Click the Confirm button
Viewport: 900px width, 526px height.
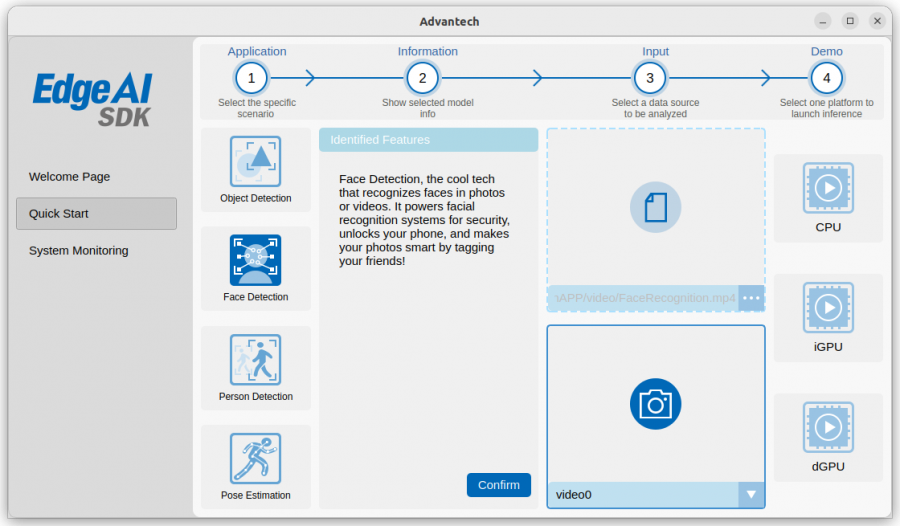(499, 485)
